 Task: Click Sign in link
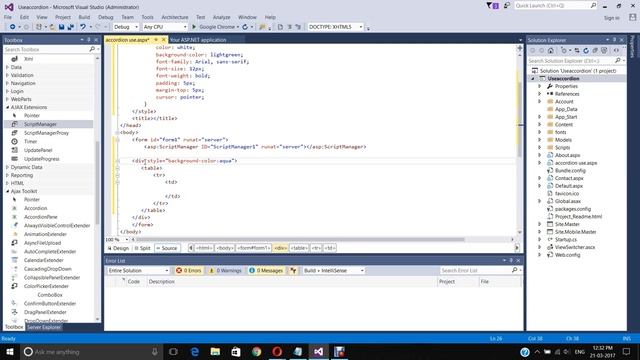pyautogui.click(x=611, y=18)
